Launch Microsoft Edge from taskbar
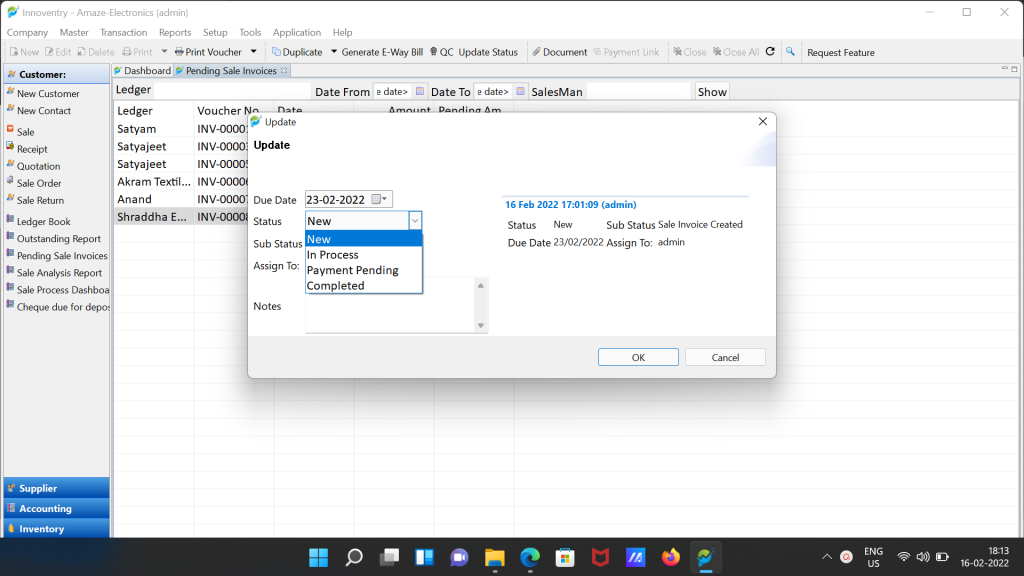 pyautogui.click(x=530, y=557)
